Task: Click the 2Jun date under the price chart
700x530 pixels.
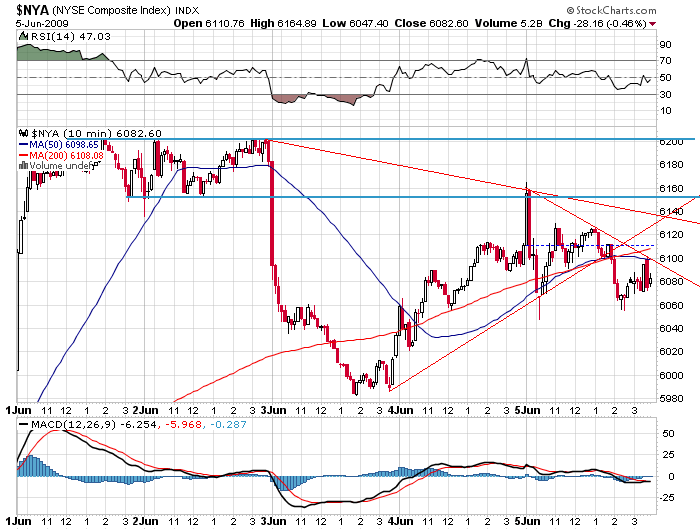Action: pos(146,410)
